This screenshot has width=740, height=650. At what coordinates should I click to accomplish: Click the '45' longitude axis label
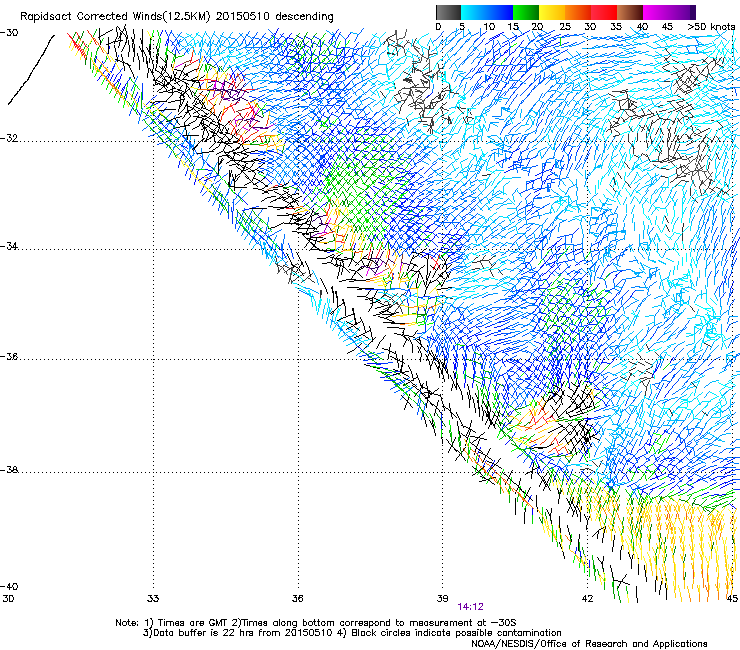pos(732,599)
